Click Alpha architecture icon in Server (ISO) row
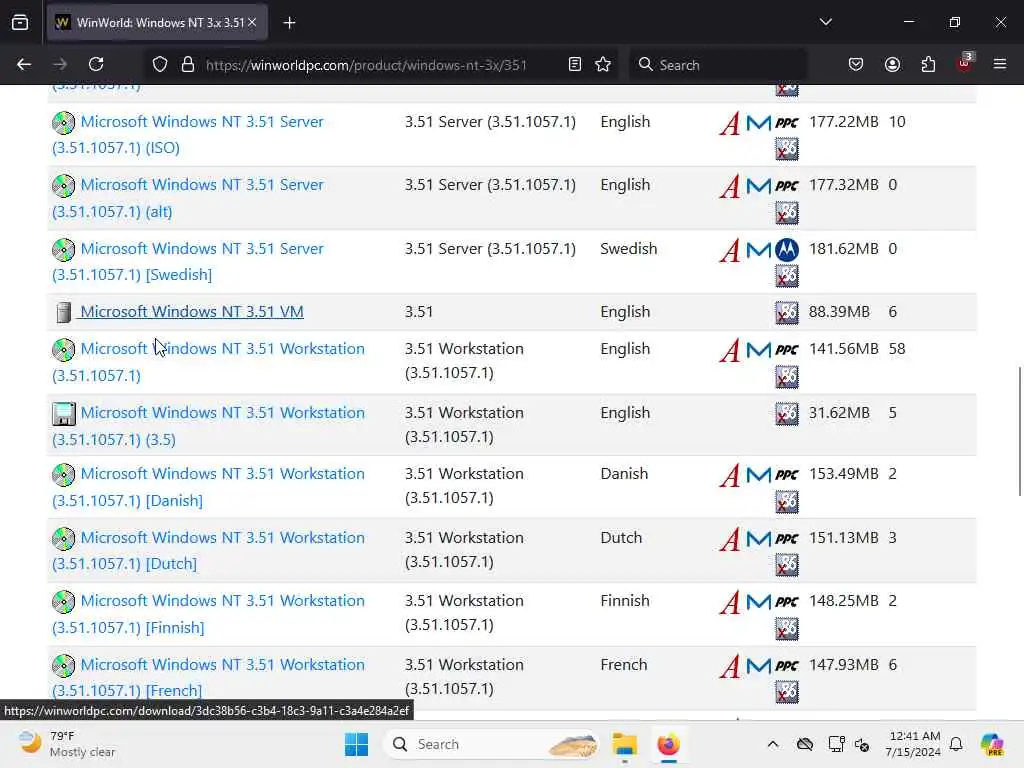1024x768 pixels. pyautogui.click(x=729, y=123)
